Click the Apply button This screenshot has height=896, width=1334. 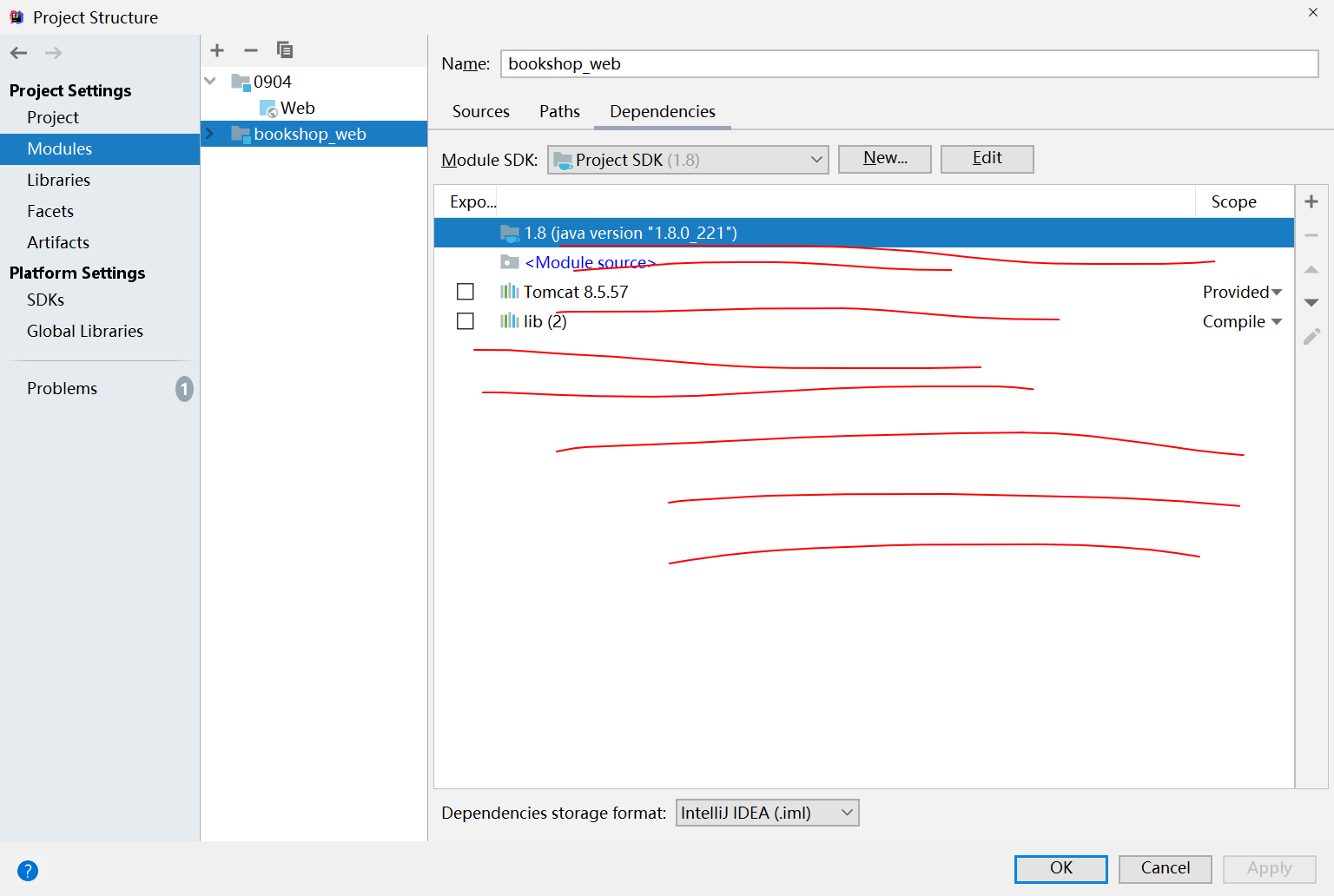tap(1270, 869)
